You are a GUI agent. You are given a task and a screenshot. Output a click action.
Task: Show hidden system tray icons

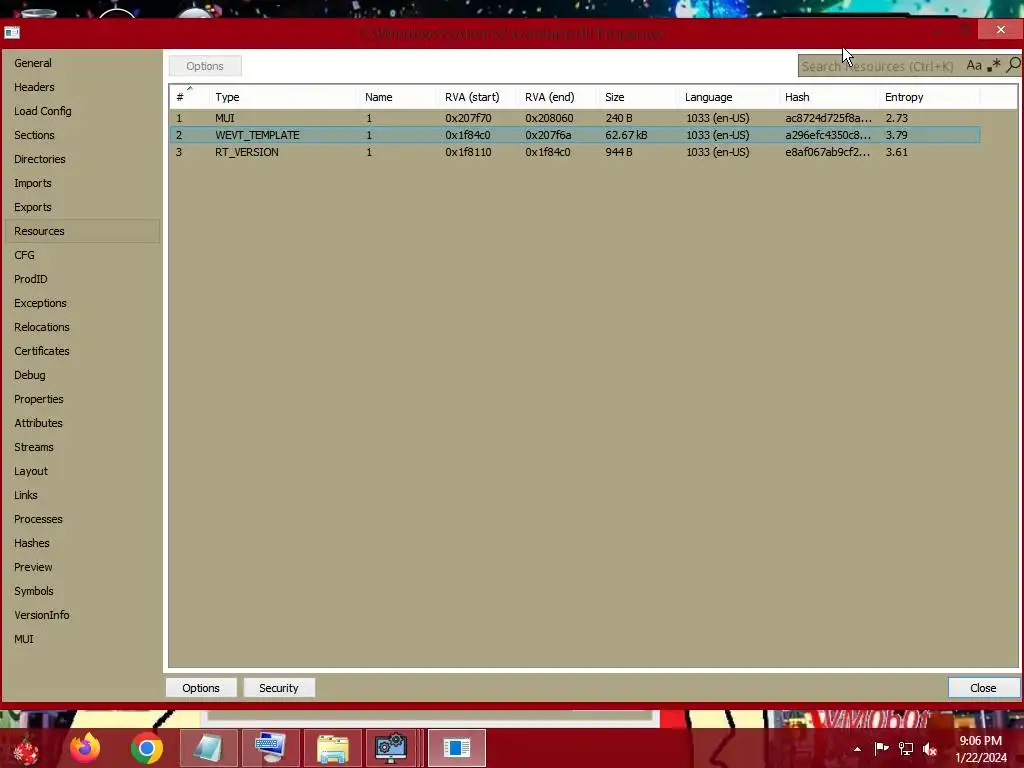click(857, 749)
